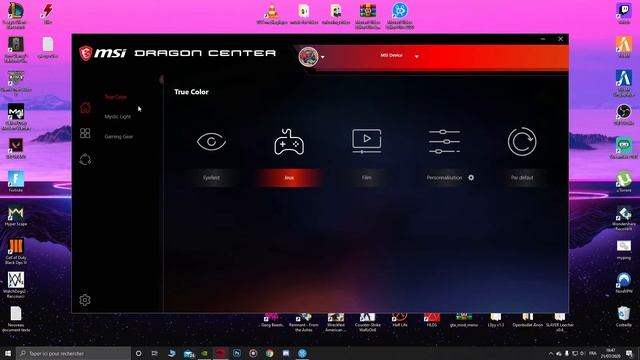This screenshot has height=360, width=640.
Task: Click the sliders customization icon
Action: (x=444, y=142)
